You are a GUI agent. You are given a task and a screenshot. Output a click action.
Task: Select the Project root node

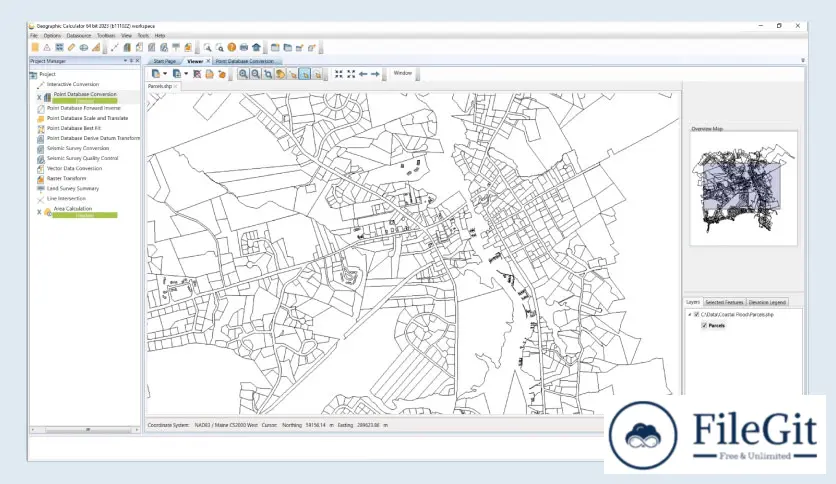tap(47, 74)
